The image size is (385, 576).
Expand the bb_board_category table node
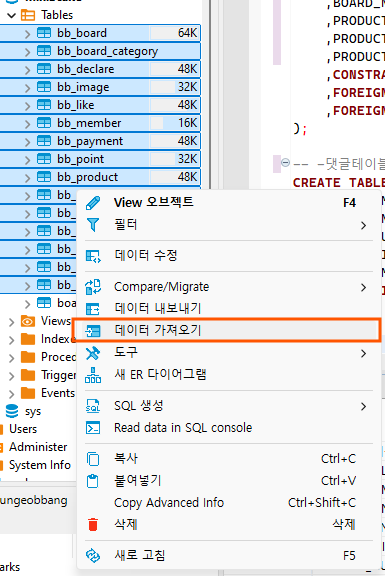point(28,52)
